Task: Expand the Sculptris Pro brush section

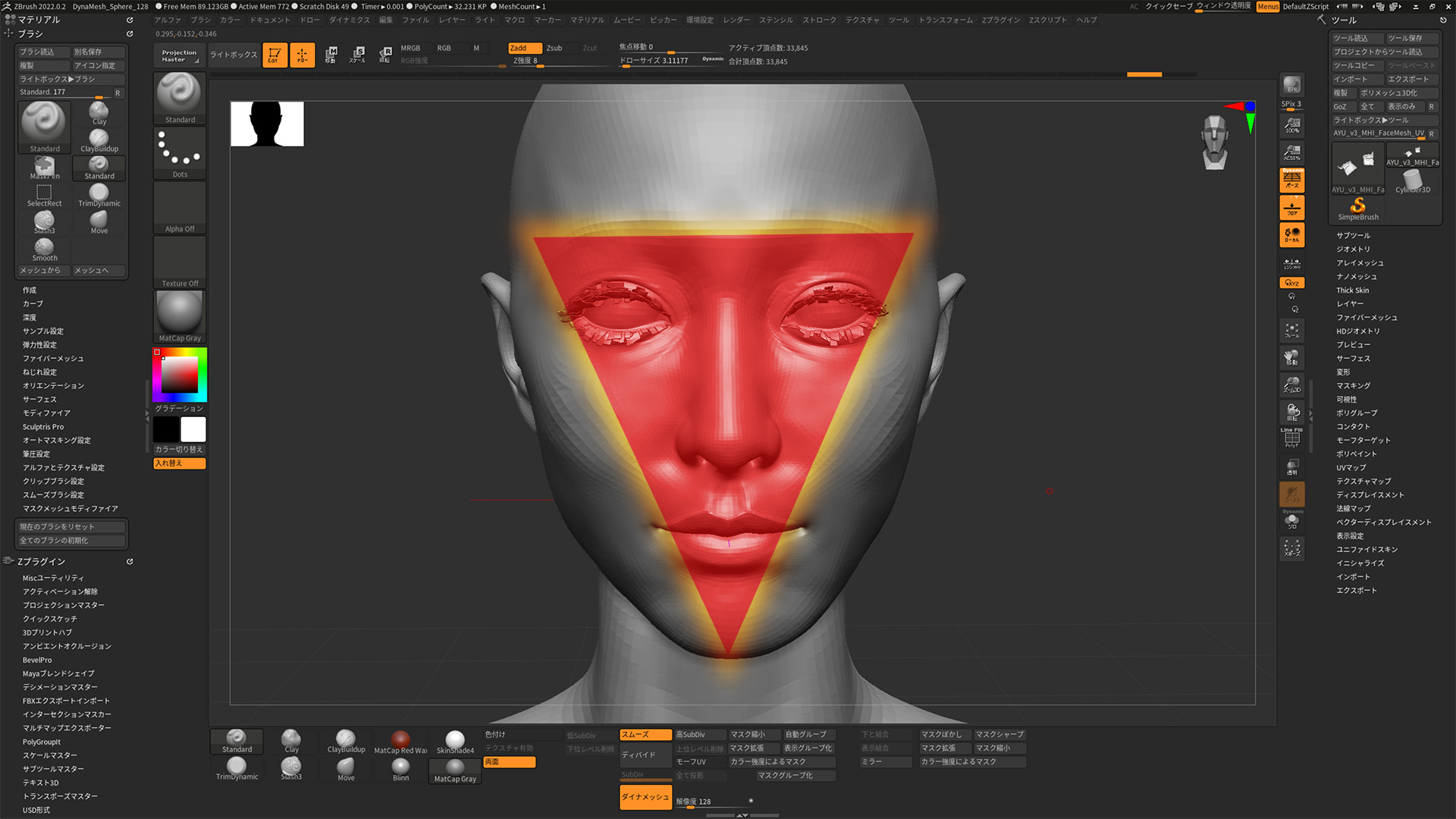Action: click(x=43, y=427)
